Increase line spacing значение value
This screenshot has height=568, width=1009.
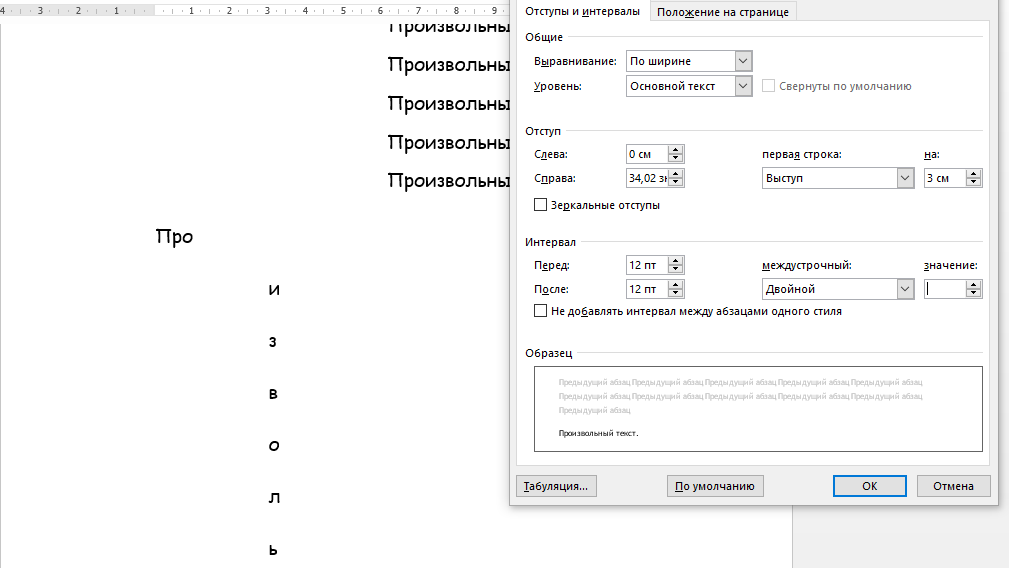[x=974, y=284]
